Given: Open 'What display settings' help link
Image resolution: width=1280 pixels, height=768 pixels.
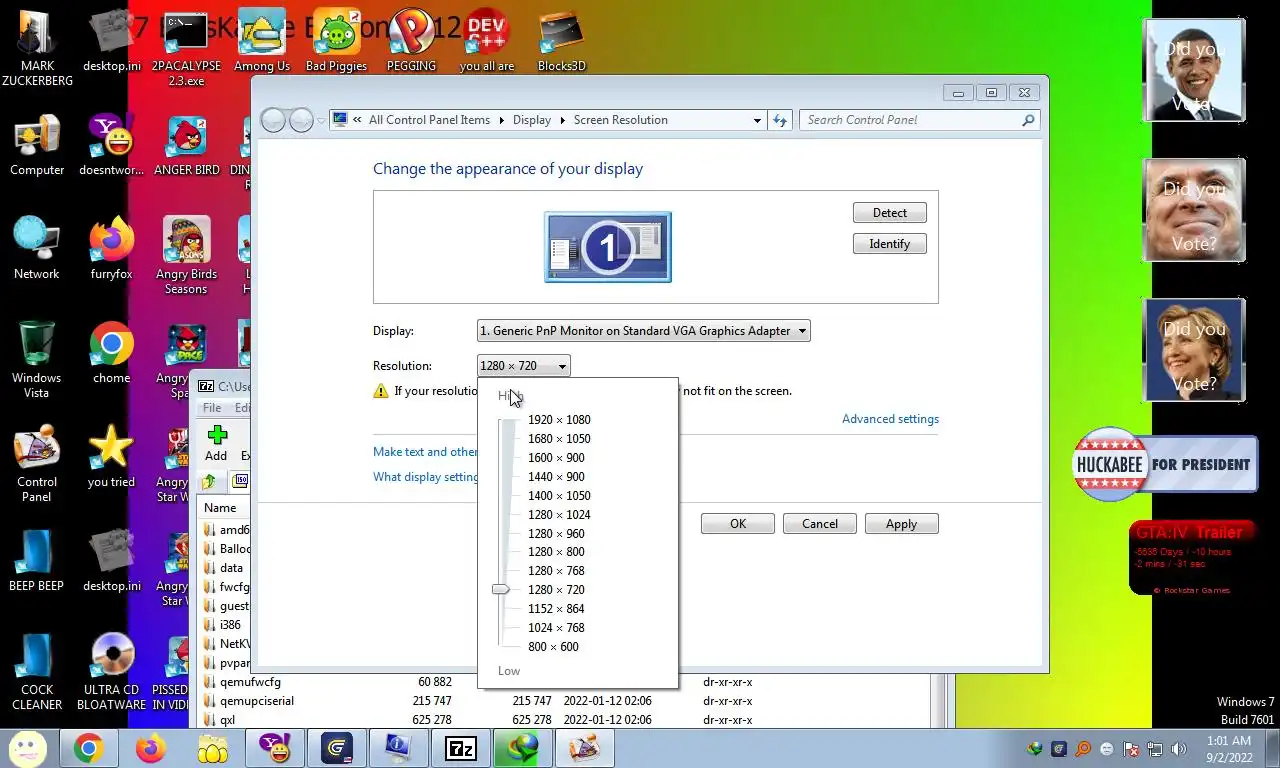Looking at the screenshot, I should pyautogui.click(x=425, y=477).
